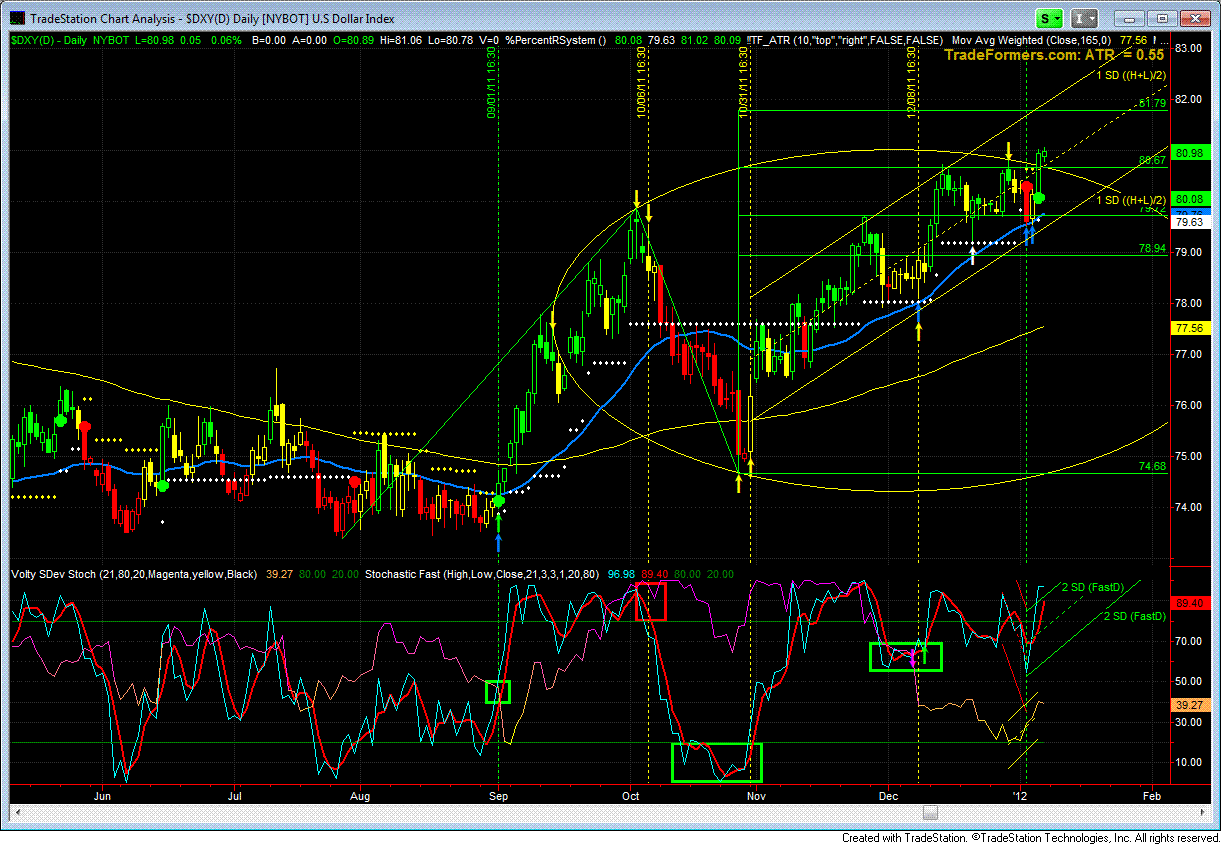Select the $DXY(D) - Daily status line label
This screenshot has height=844, width=1221.
coord(48,39)
